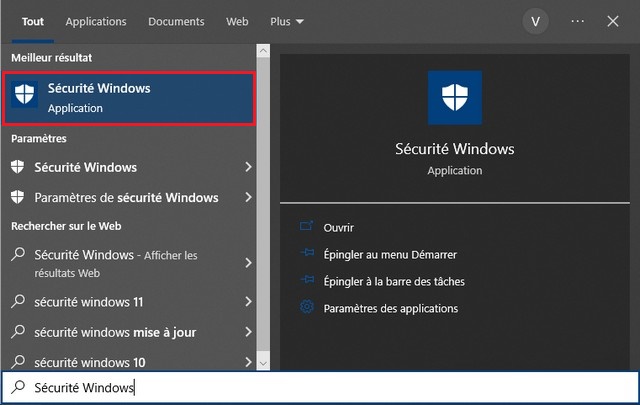Expand the sécurité windows 11 suggestion chevron

pos(248,301)
